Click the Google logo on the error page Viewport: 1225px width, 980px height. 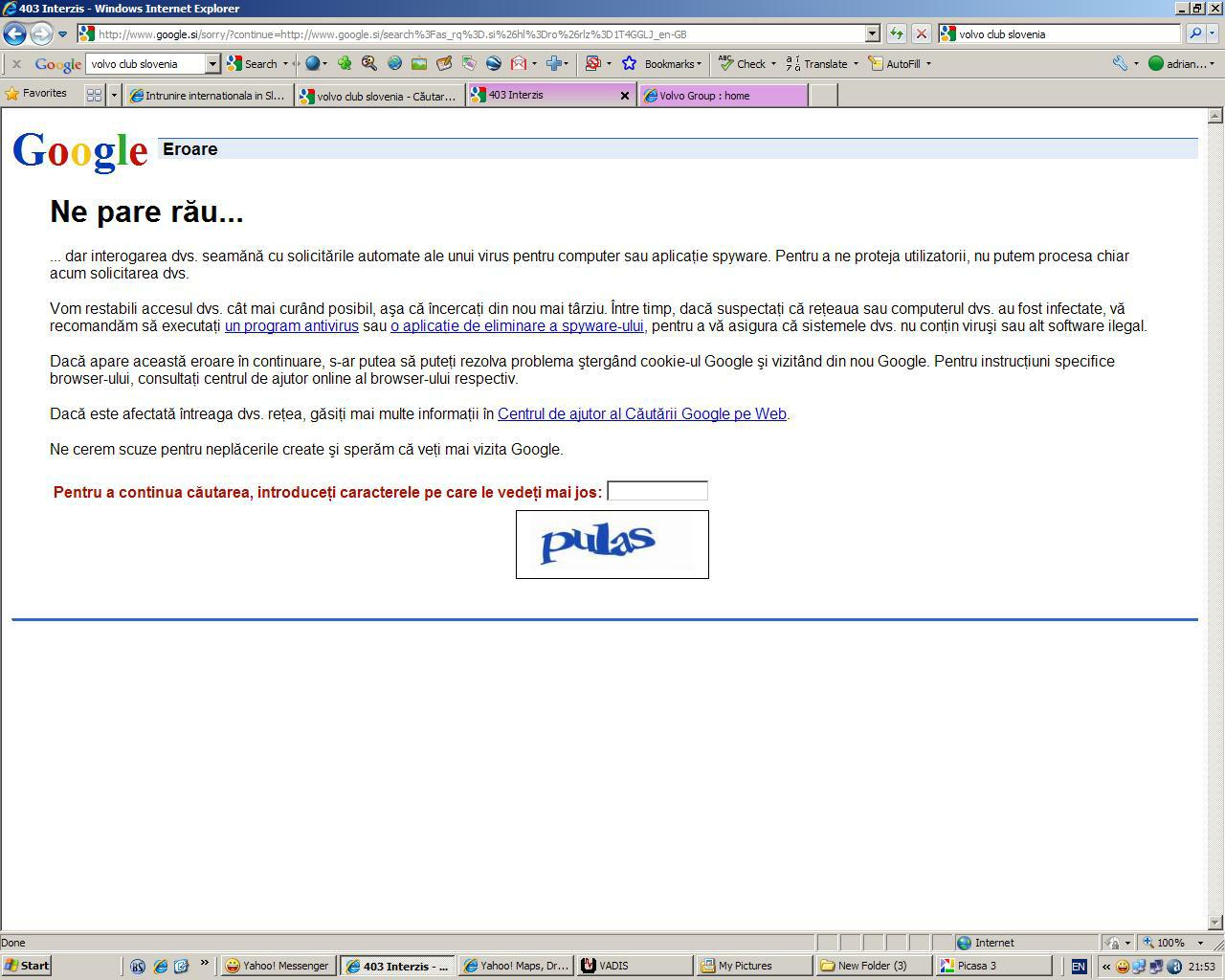pos(80,150)
